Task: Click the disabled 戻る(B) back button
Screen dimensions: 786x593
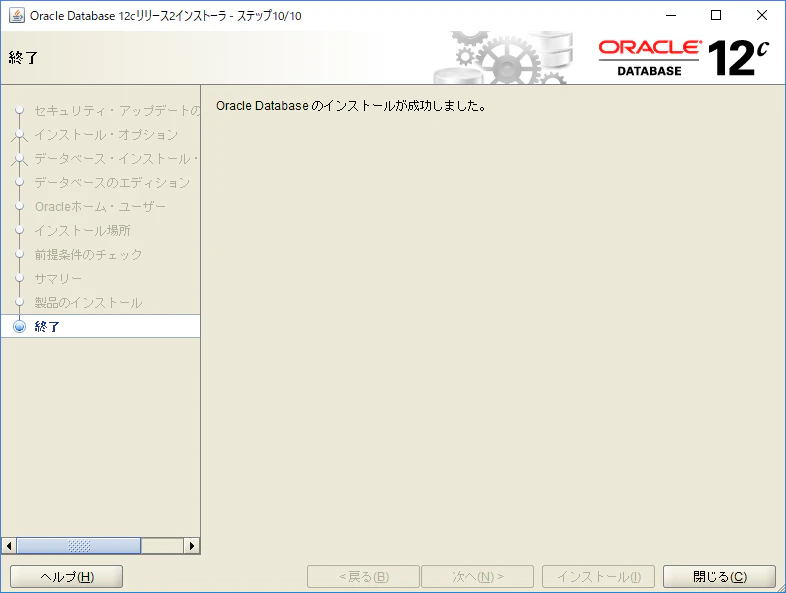Action: 363,576
